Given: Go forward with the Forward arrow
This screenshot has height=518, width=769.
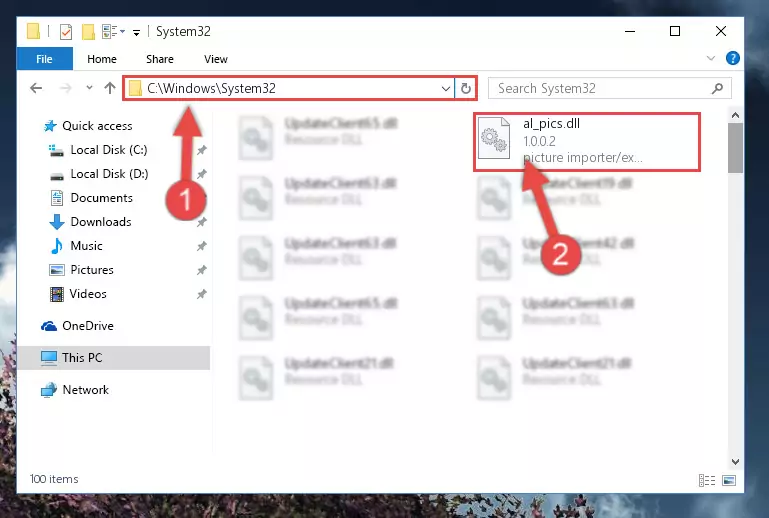Looking at the screenshot, I should [65, 88].
